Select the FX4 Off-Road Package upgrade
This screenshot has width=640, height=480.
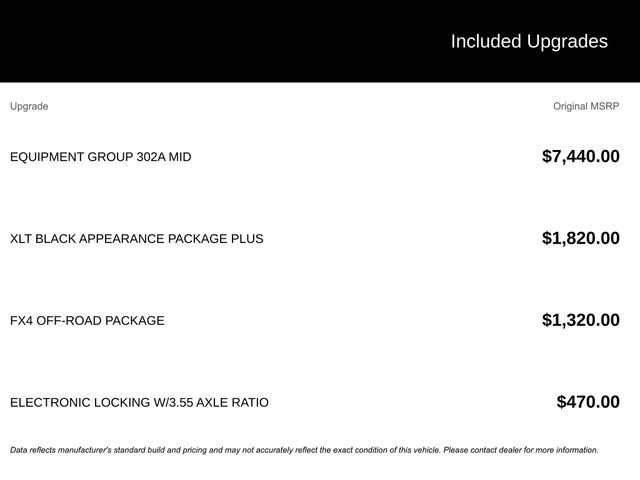coord(87,321)
